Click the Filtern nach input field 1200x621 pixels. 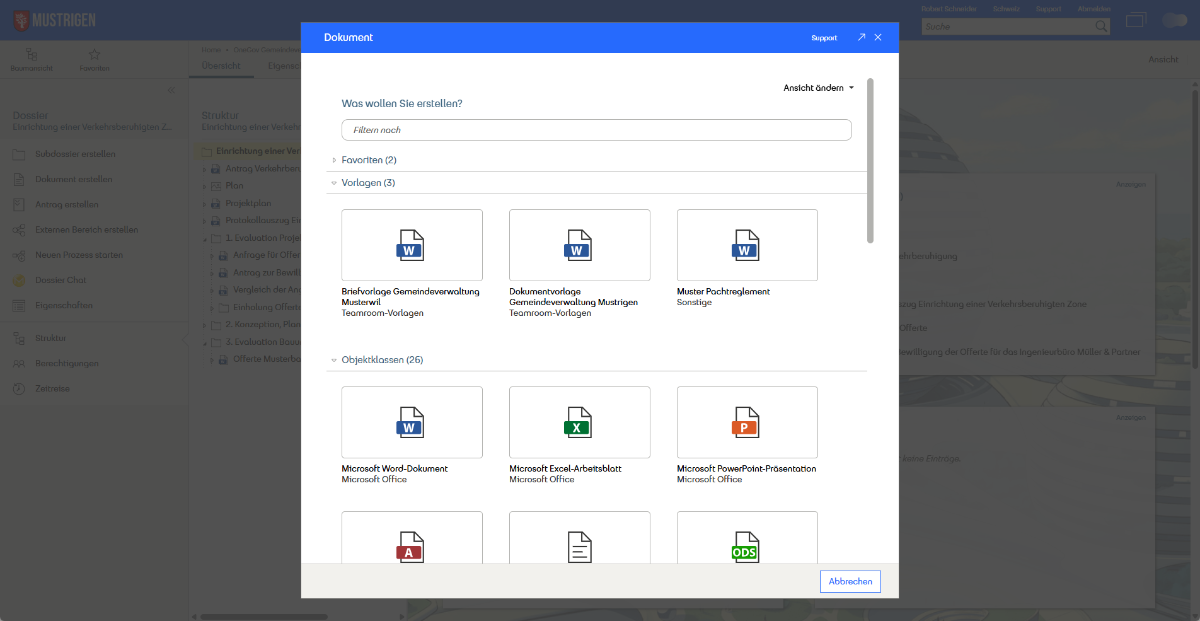coord(596,130)
